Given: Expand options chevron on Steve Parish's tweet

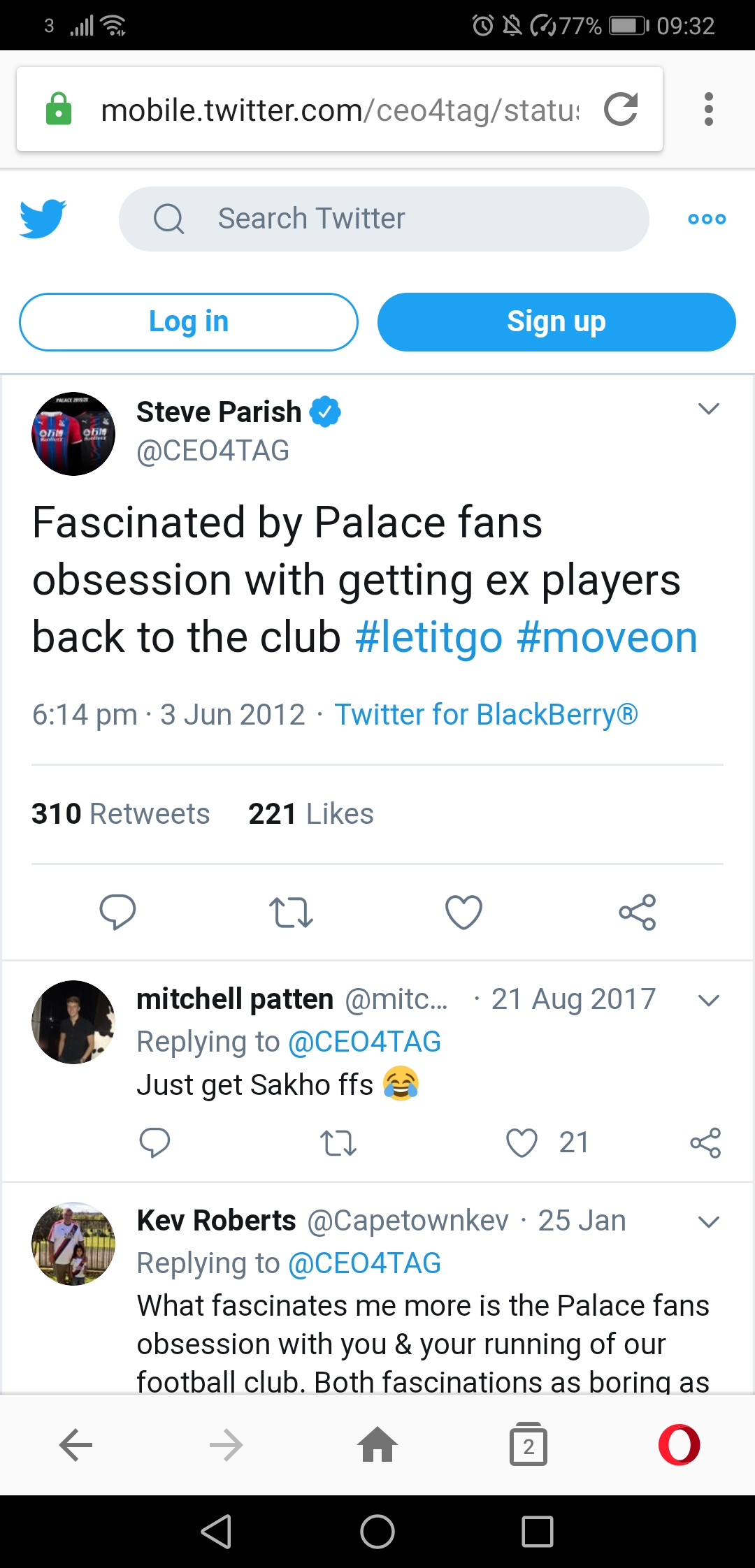Looking at the screenshot, I should pyautogui.click(x=709, y=409).
